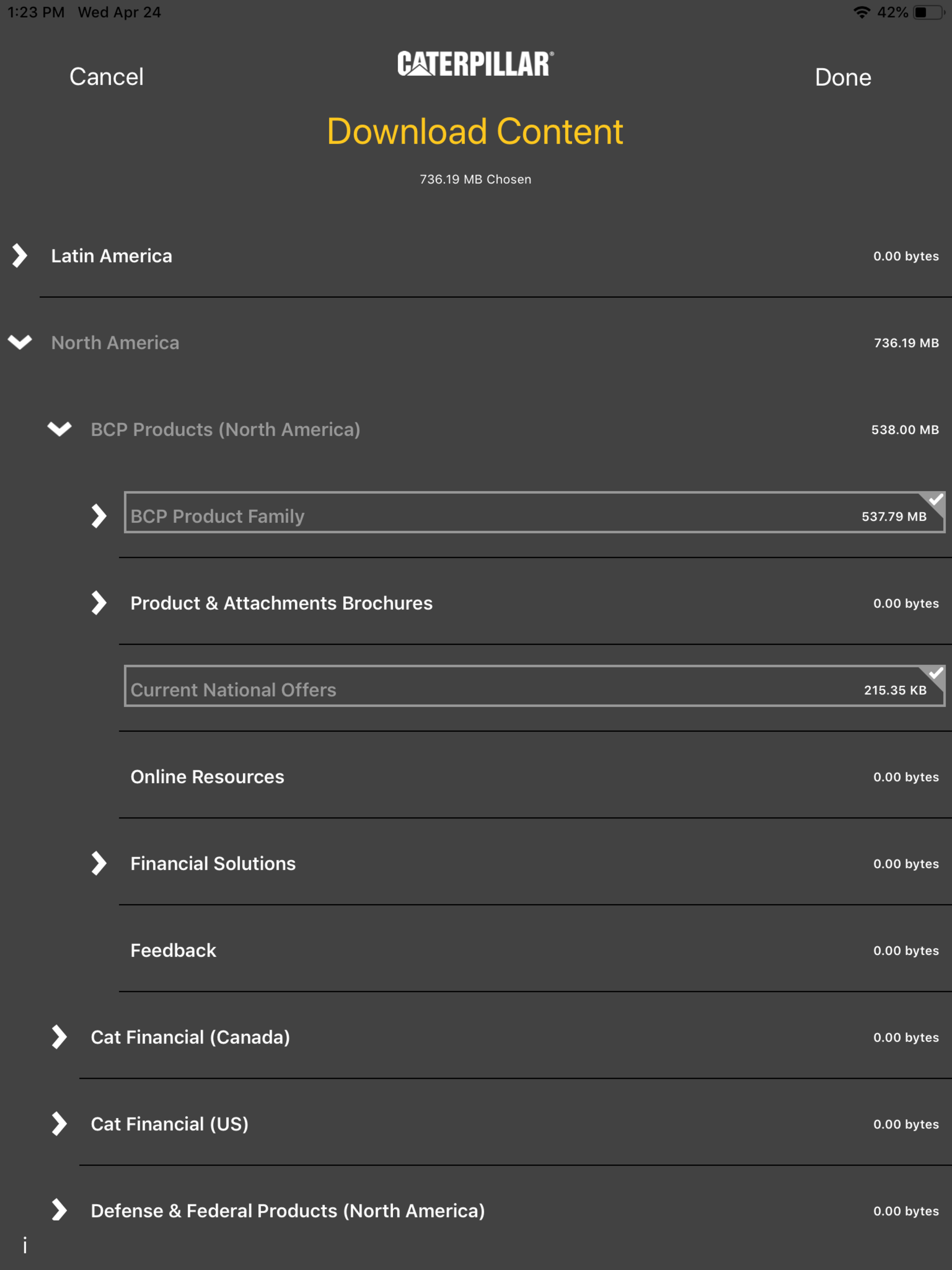Tap the 1:23 PM clock
Image resolution: width=952 pixels, height=1270 pixels.
pos(36,12)
